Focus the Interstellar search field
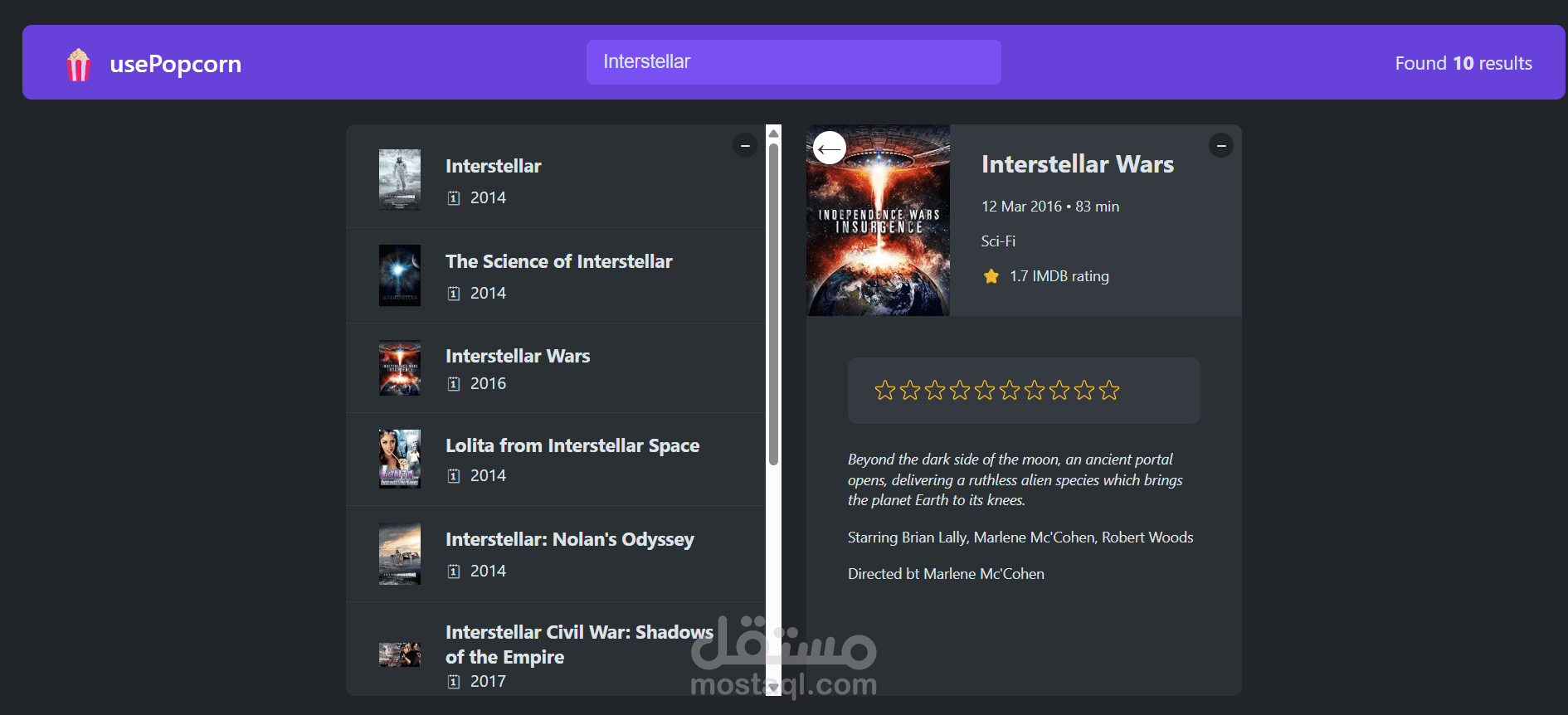Screen dimensions: 1568x715 point(793,62)
